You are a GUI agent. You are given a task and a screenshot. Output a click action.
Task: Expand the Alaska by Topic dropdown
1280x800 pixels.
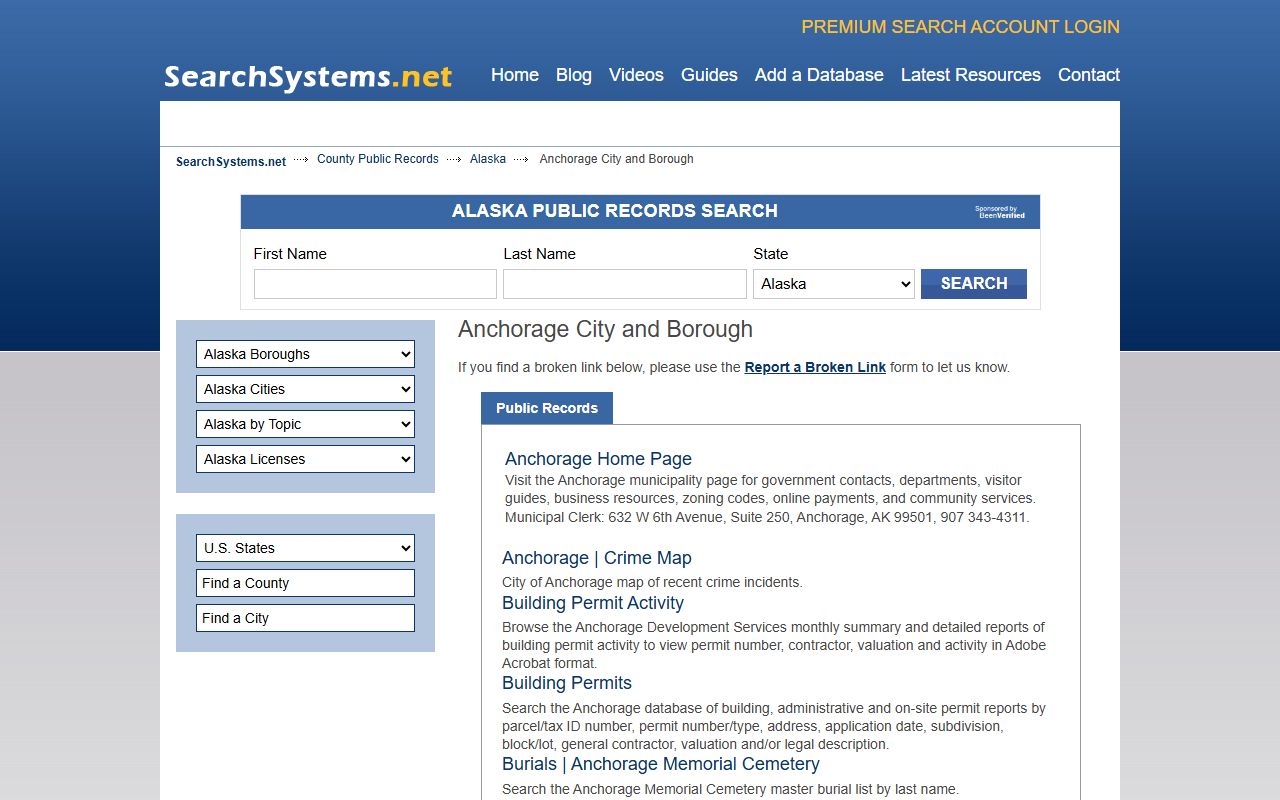pos(305,424)
